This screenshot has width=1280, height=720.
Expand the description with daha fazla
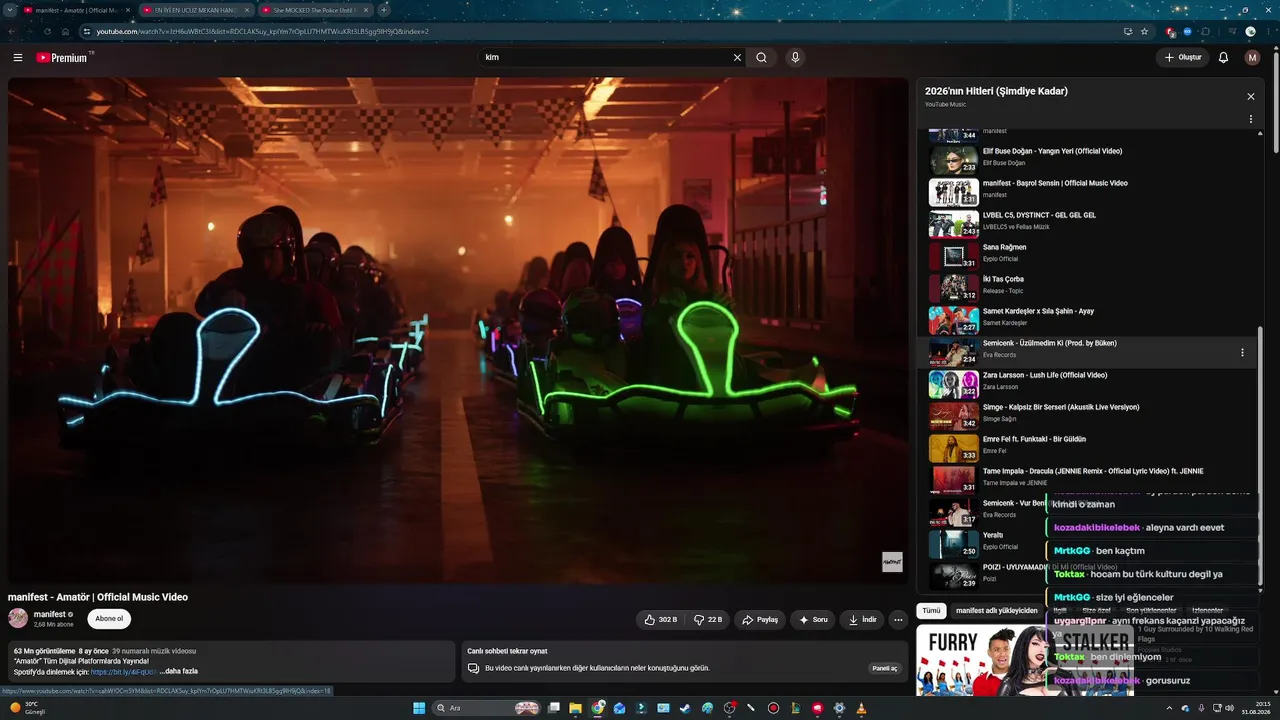[181, 672]
